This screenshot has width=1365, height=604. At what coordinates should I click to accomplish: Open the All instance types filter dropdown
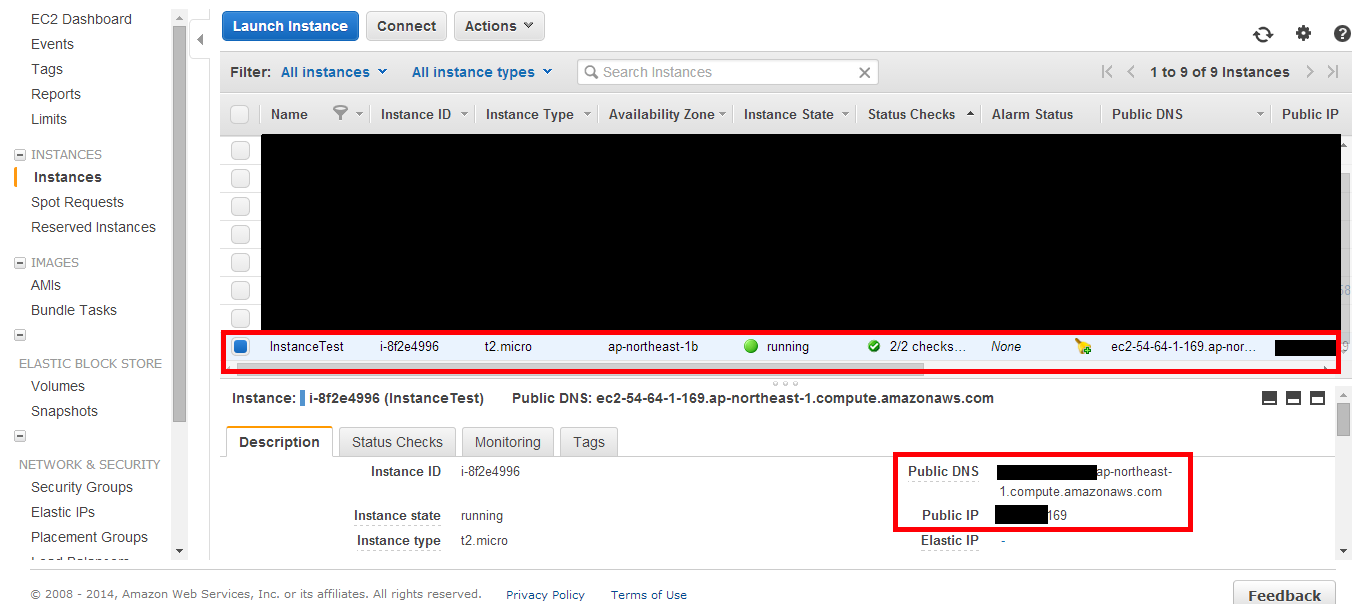pyautogui.click(x=481, y=72)
